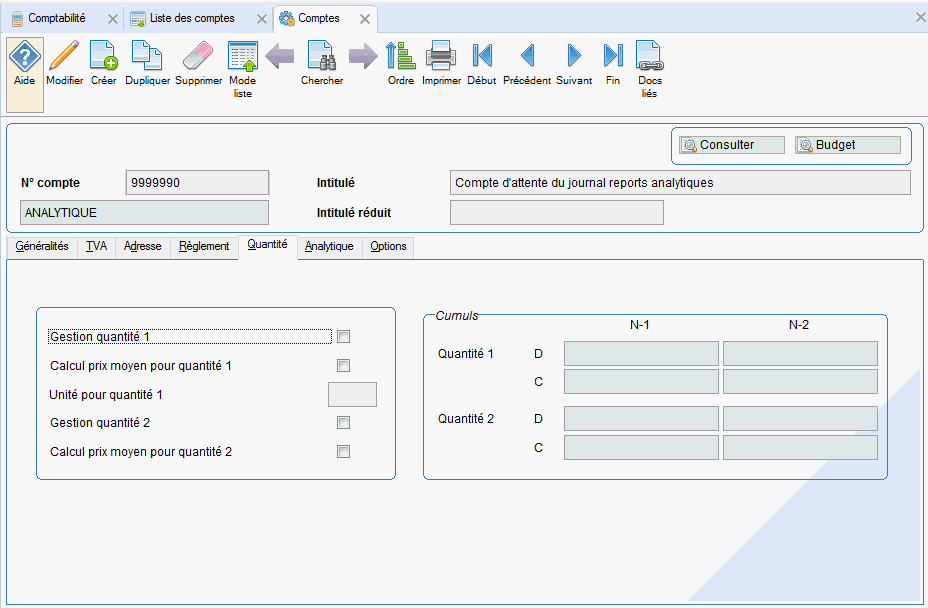Close the Comptabilité tab
928x608 pixels.
[112, 19]
